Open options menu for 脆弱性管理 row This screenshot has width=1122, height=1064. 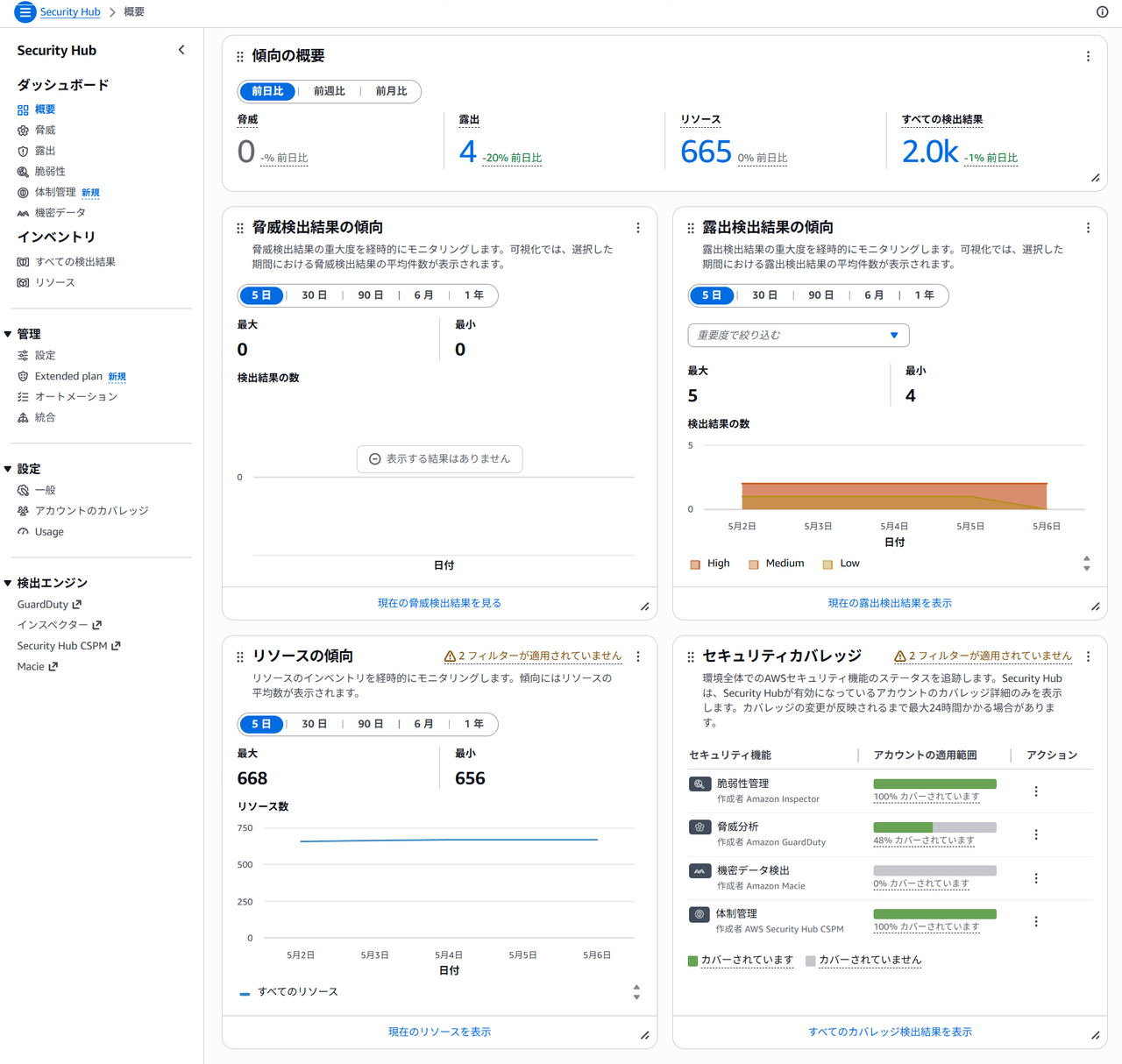click(1035, 791)
